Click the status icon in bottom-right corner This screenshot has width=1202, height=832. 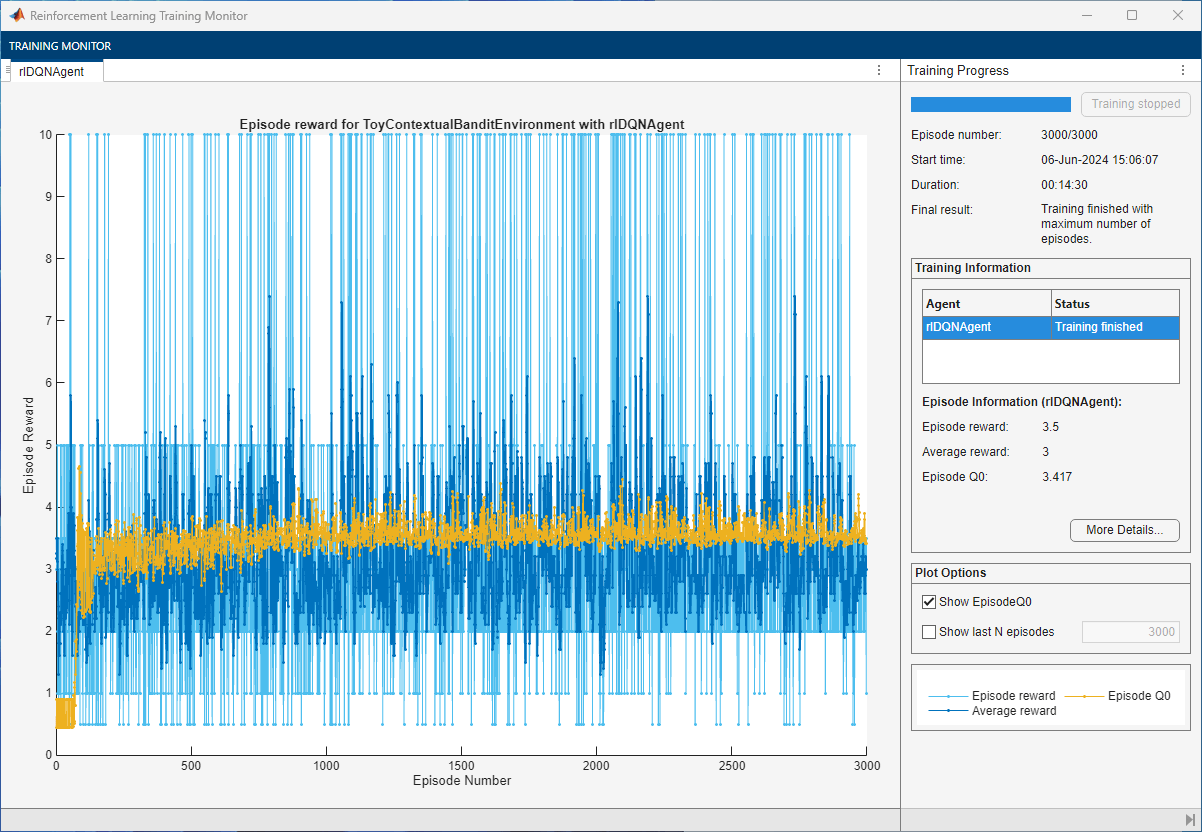point(1189,819)
